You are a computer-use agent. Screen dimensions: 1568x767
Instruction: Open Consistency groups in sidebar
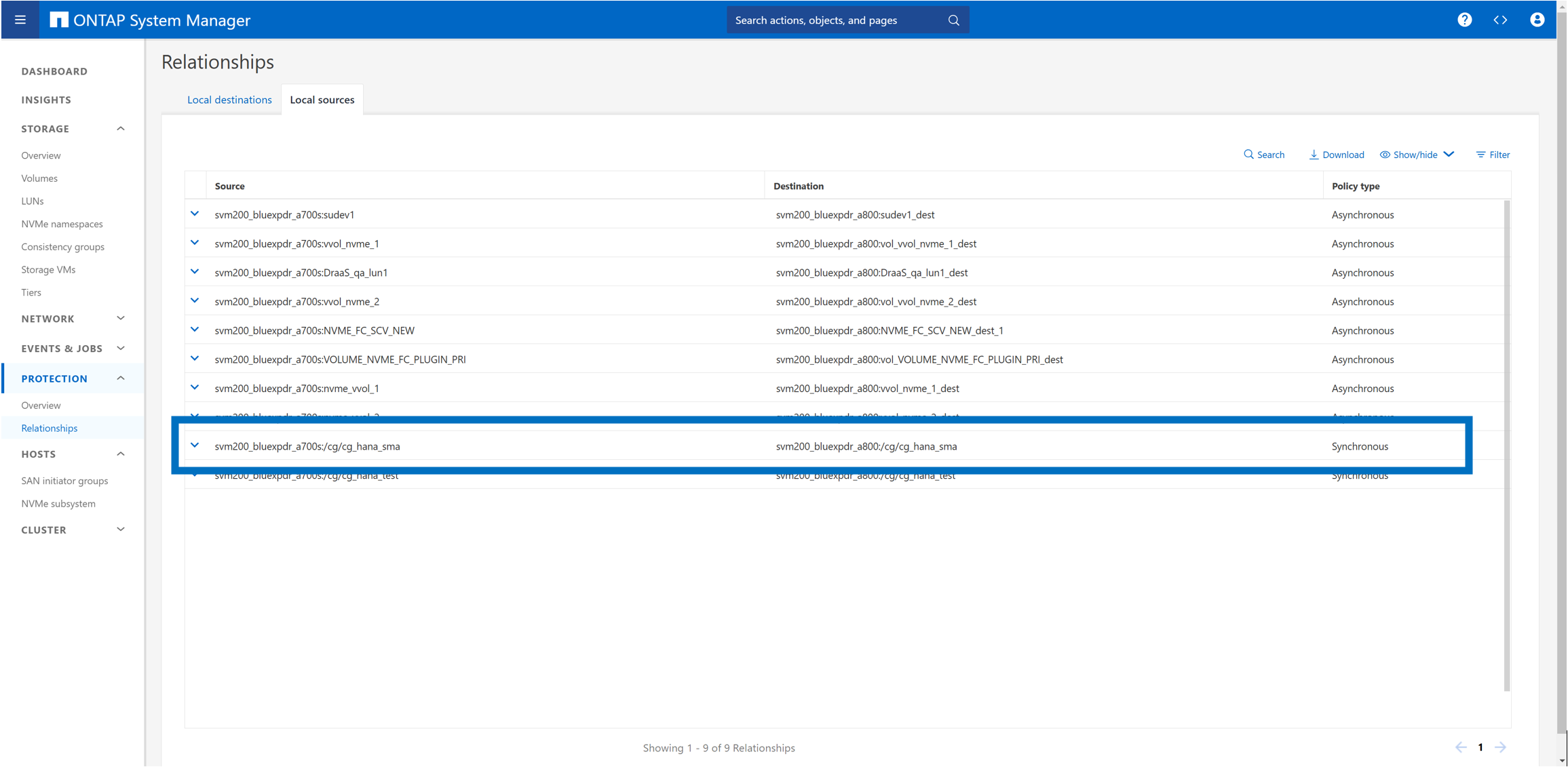[62, 247]
